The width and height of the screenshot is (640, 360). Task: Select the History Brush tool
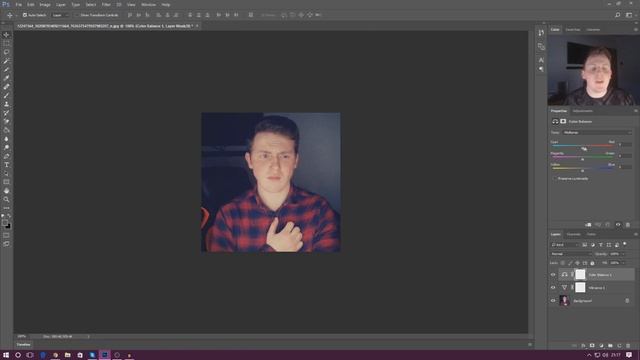pos(7,113)
